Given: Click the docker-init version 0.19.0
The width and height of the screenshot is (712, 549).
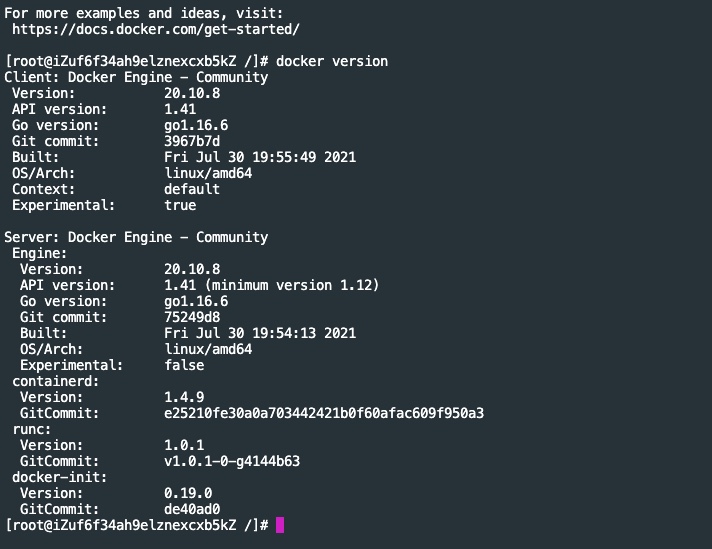Looking at the screenshot, I should coord(188,493).
